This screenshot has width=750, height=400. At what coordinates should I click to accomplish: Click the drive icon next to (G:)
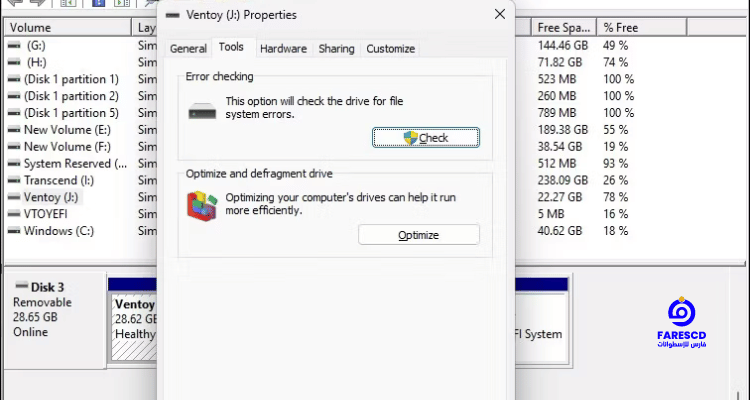(x=14, y=45)
